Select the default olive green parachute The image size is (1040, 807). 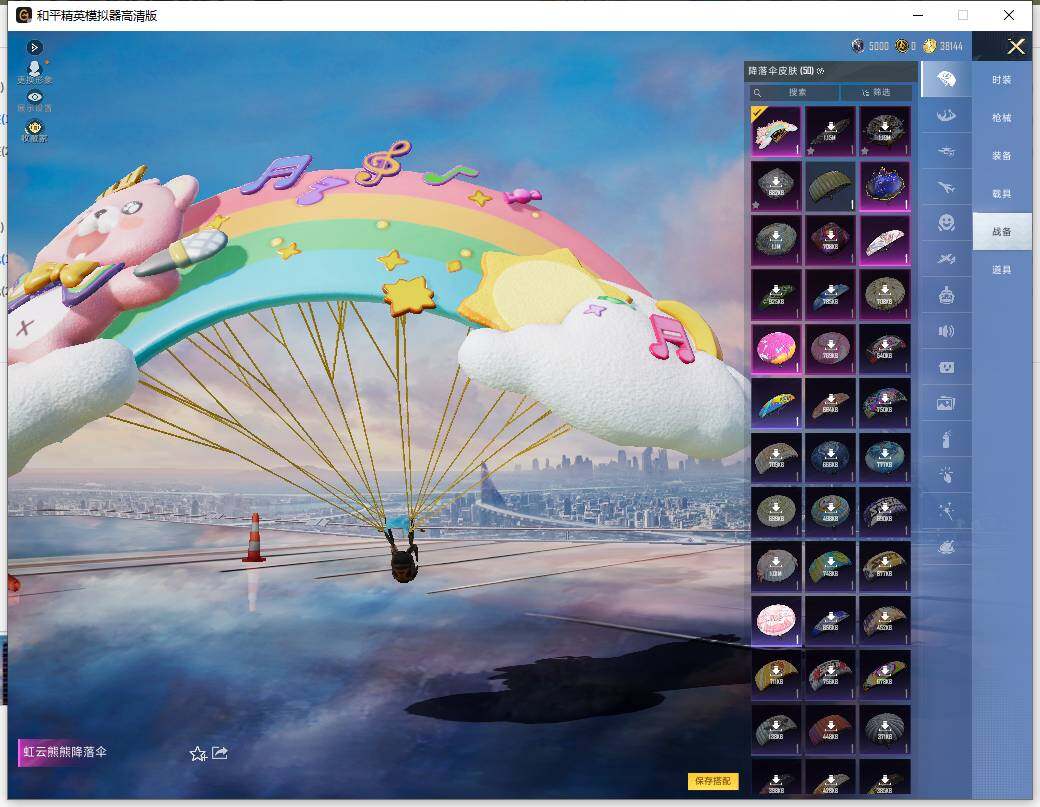pyautogui.click(x=830, y=186)
